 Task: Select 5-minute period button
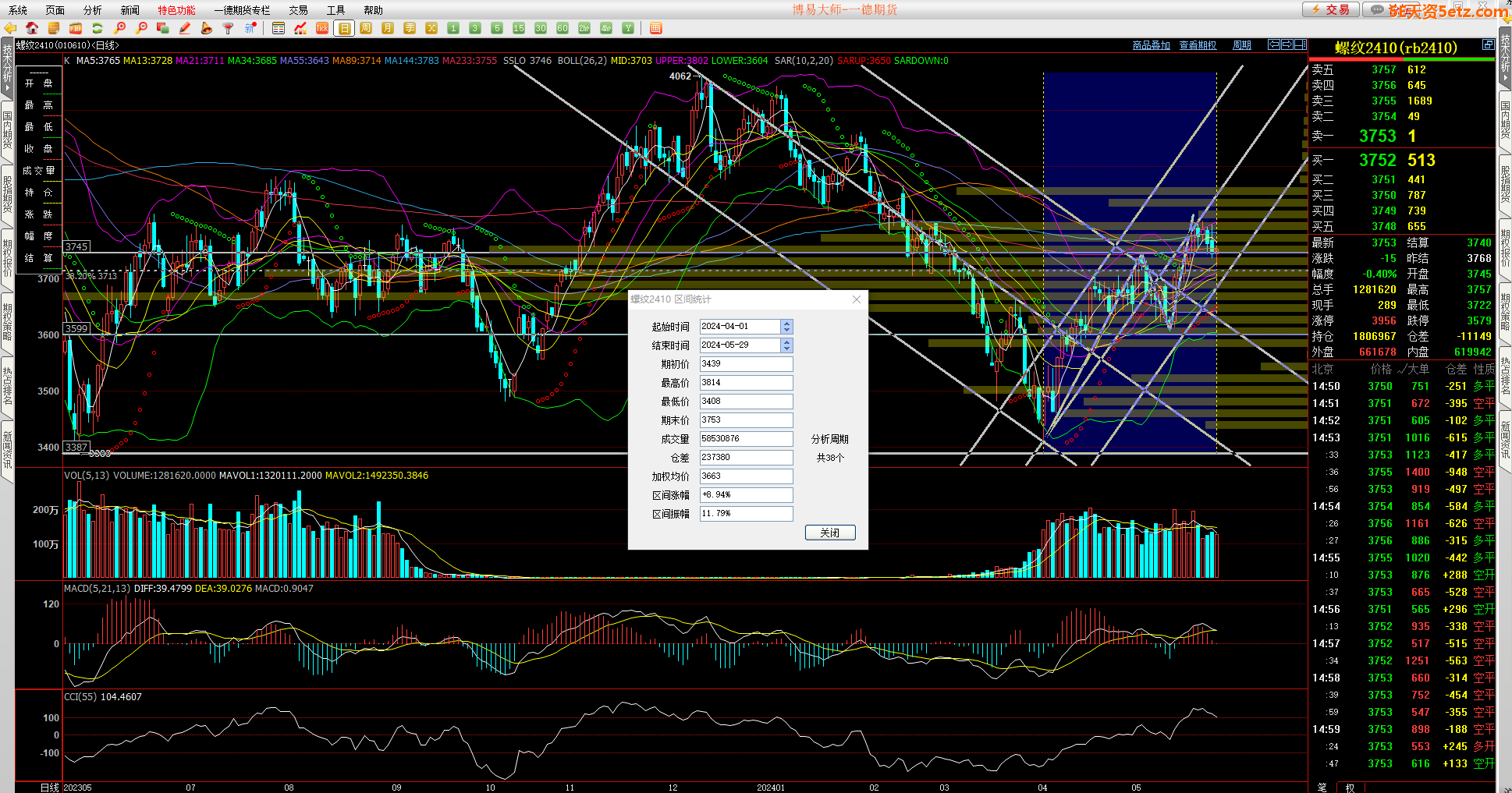tap(497, 28)
